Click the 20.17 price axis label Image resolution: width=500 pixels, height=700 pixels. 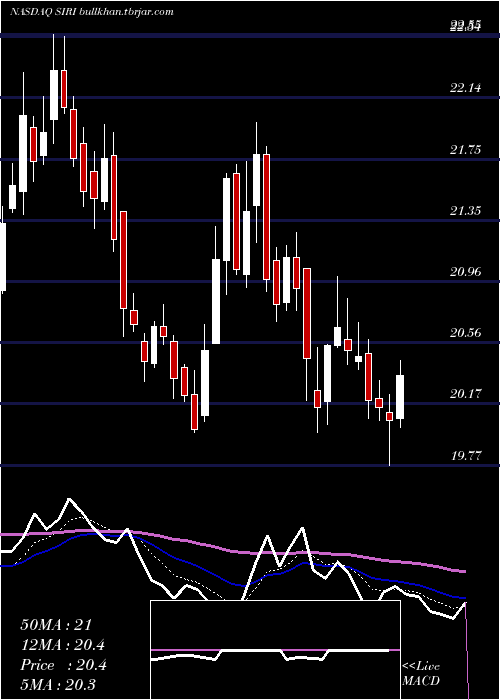466,394
